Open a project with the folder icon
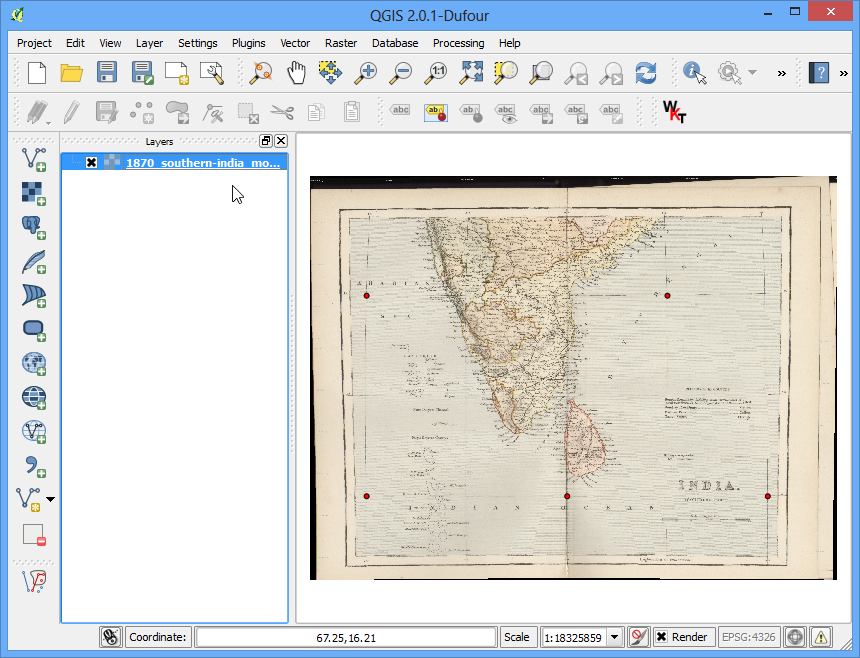The image size is (860, 658). (71, 73)
